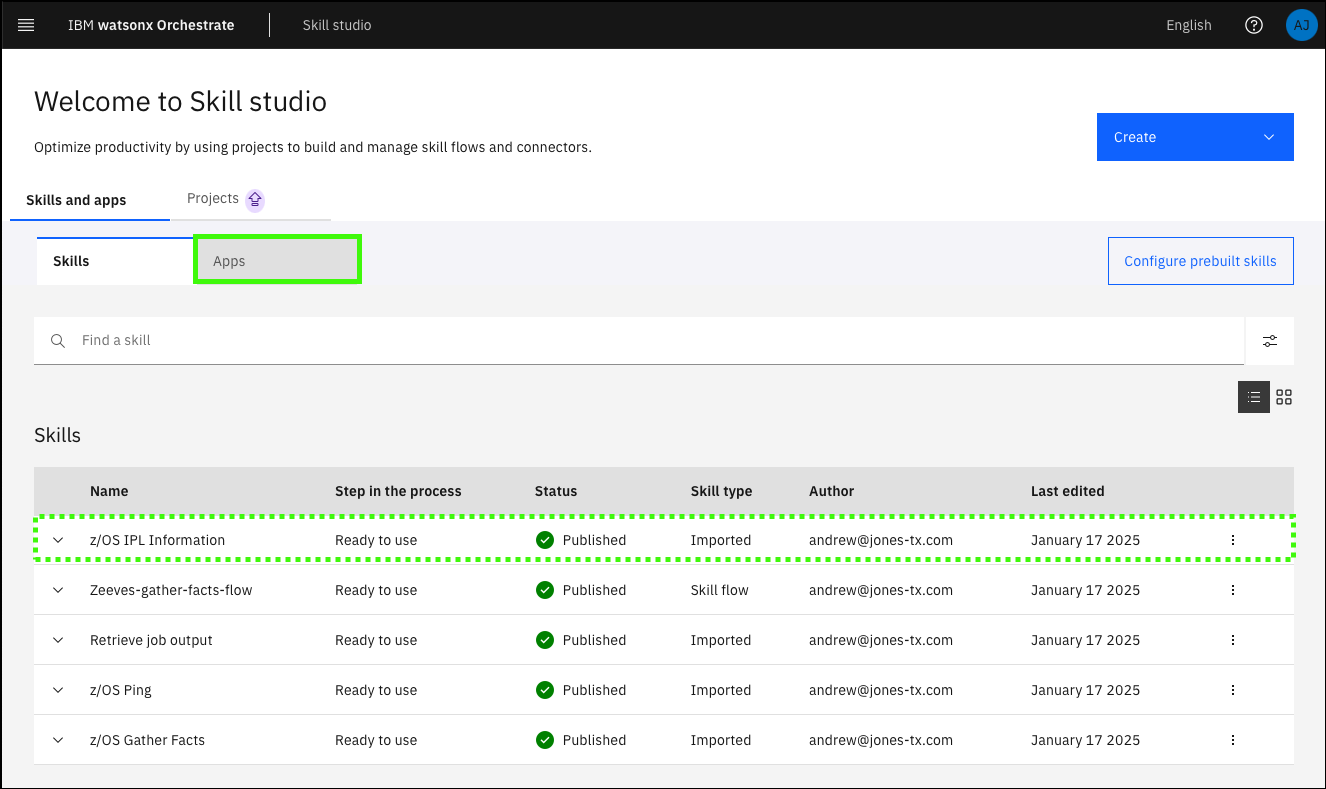Switch to grid tile view

pos(1284,397)
